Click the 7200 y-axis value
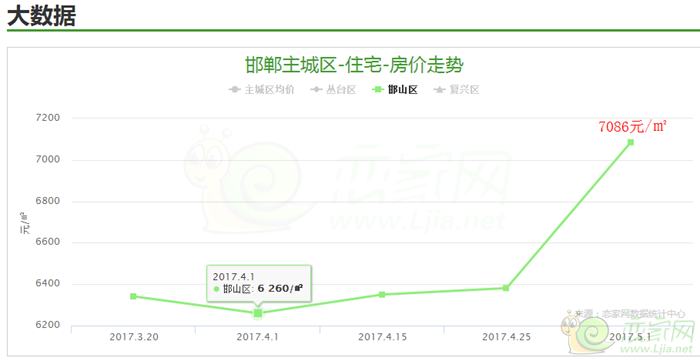Viewport: 700px width, 361px height. point(48,118)
